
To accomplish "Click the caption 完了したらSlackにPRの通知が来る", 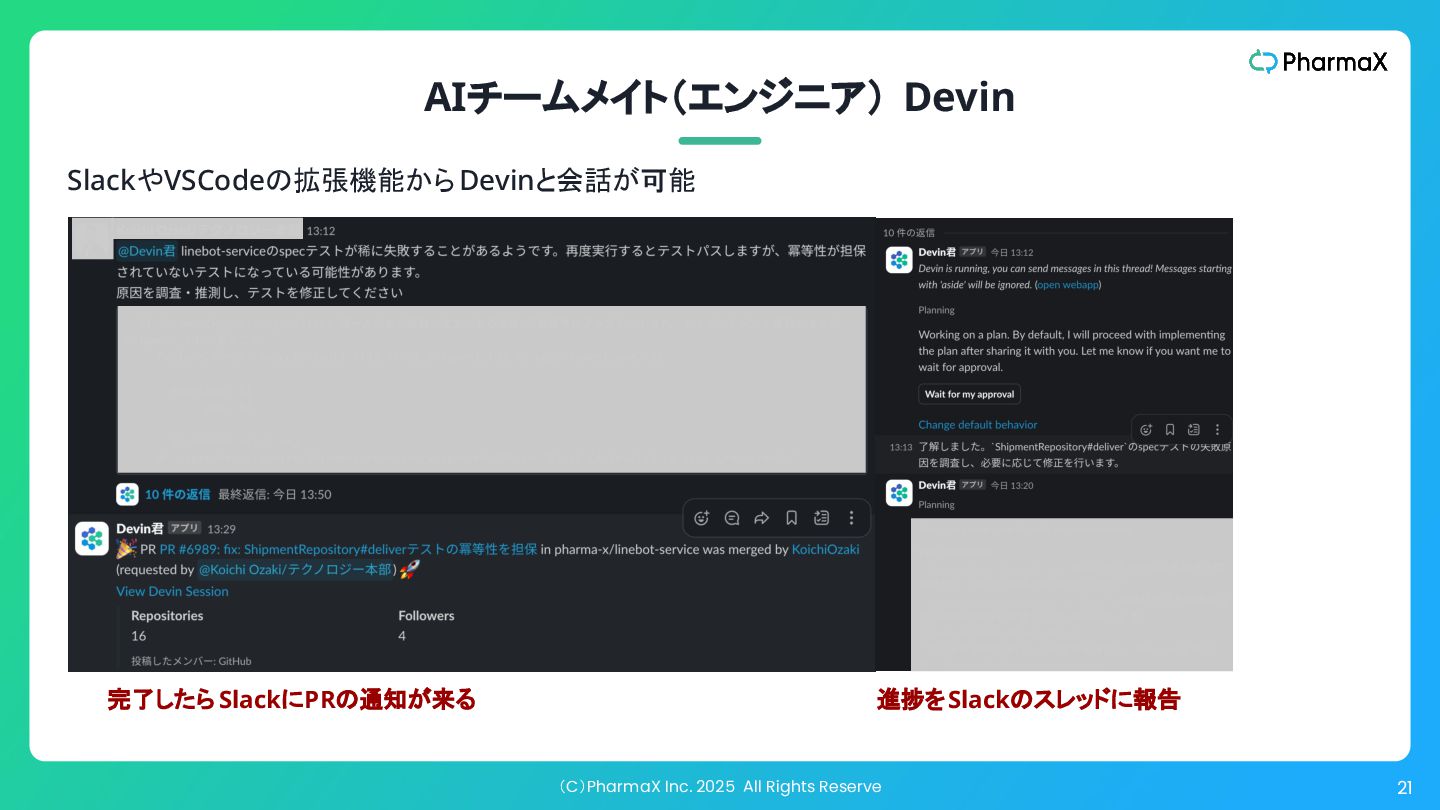I will pos(291,699).
